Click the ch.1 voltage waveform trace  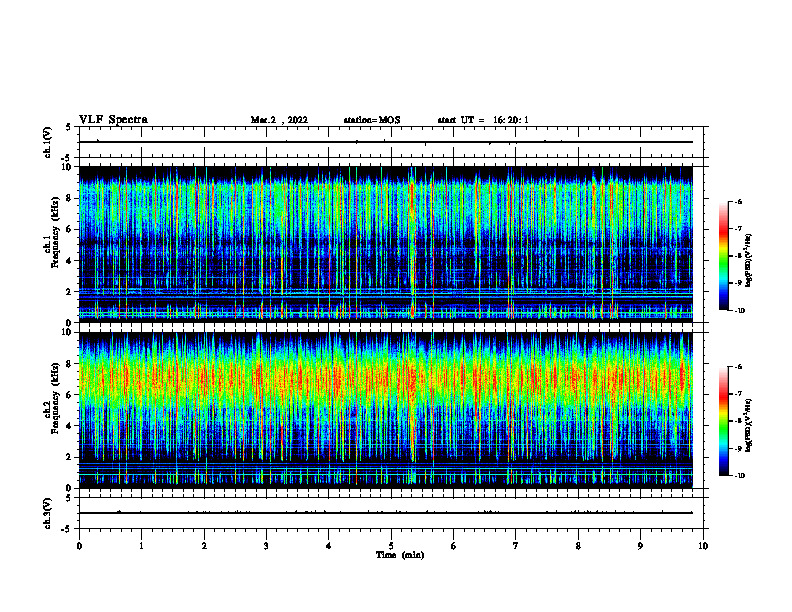coord(386,142)
